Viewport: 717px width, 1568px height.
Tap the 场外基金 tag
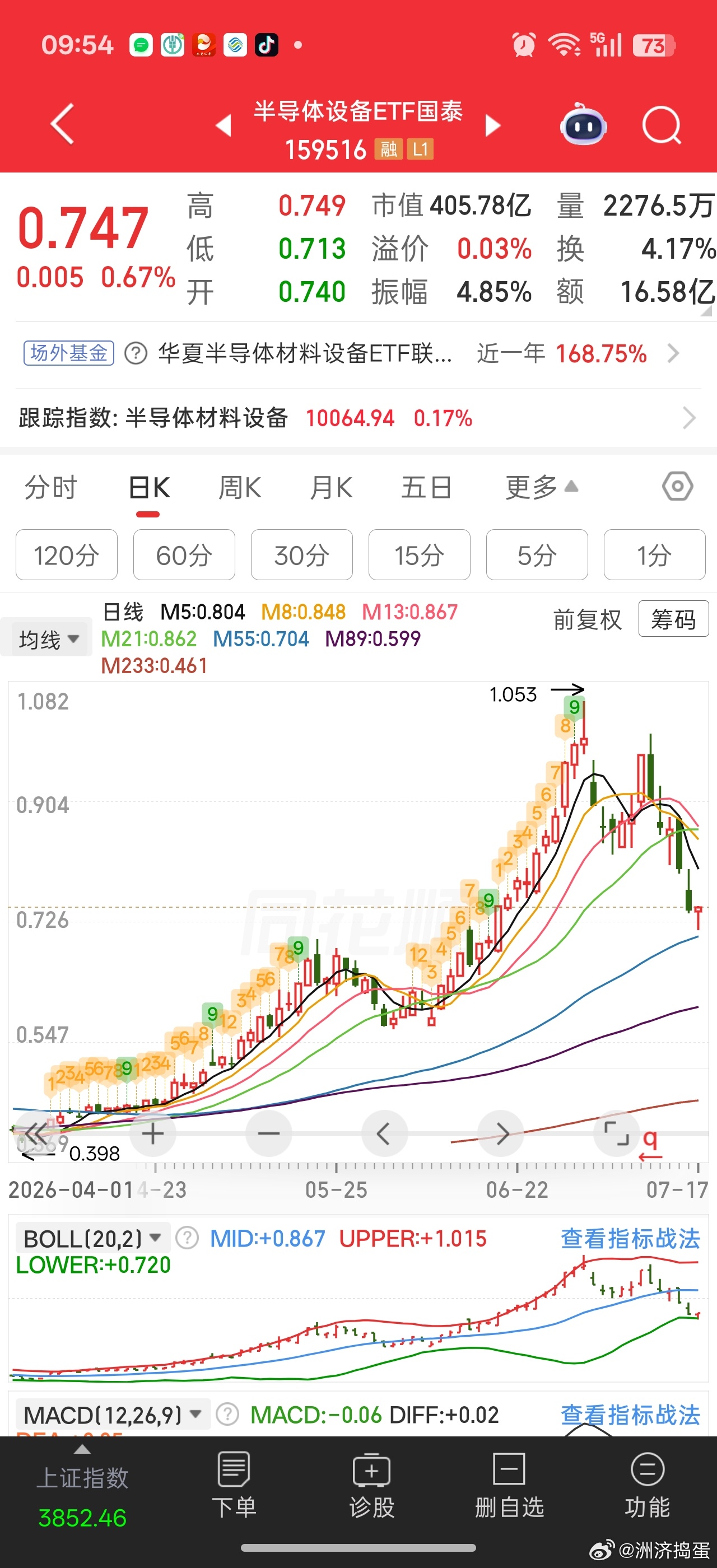click(x=69, y=353)
